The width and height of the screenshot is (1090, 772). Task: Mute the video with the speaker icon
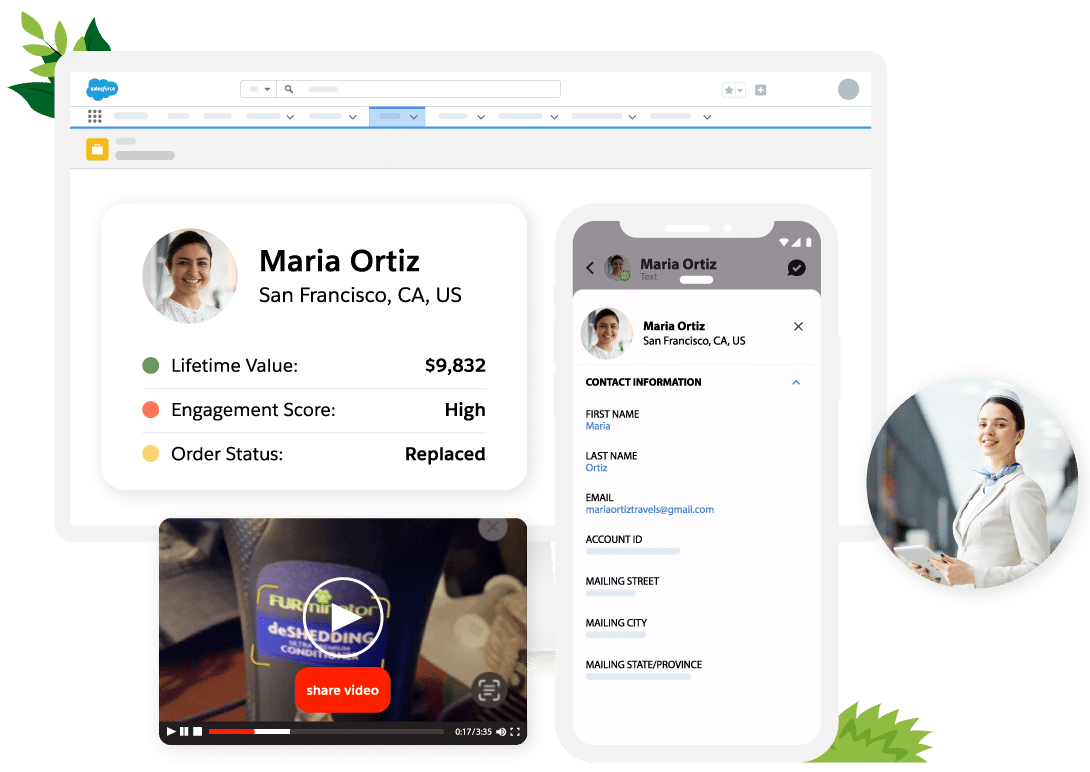501,732
